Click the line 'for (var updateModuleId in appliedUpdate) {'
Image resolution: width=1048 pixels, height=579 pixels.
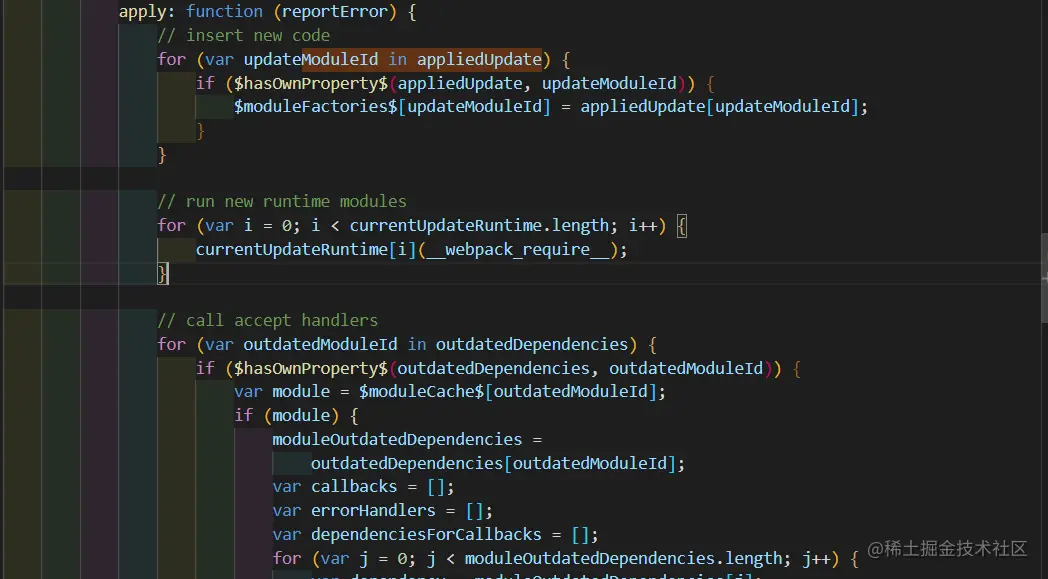364,60
